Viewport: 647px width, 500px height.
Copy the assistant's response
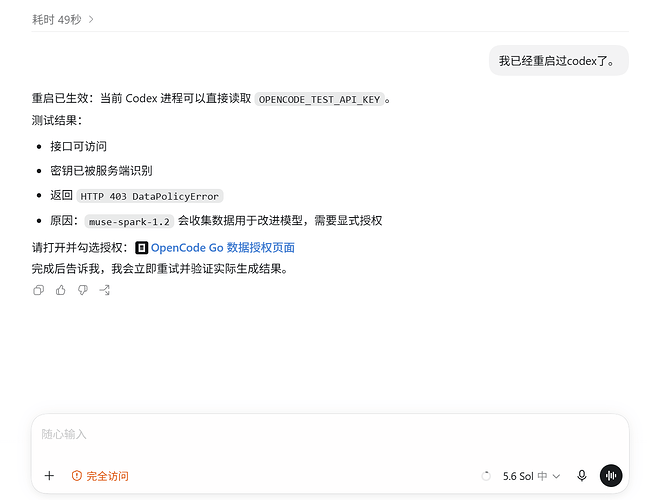(38, 290)
